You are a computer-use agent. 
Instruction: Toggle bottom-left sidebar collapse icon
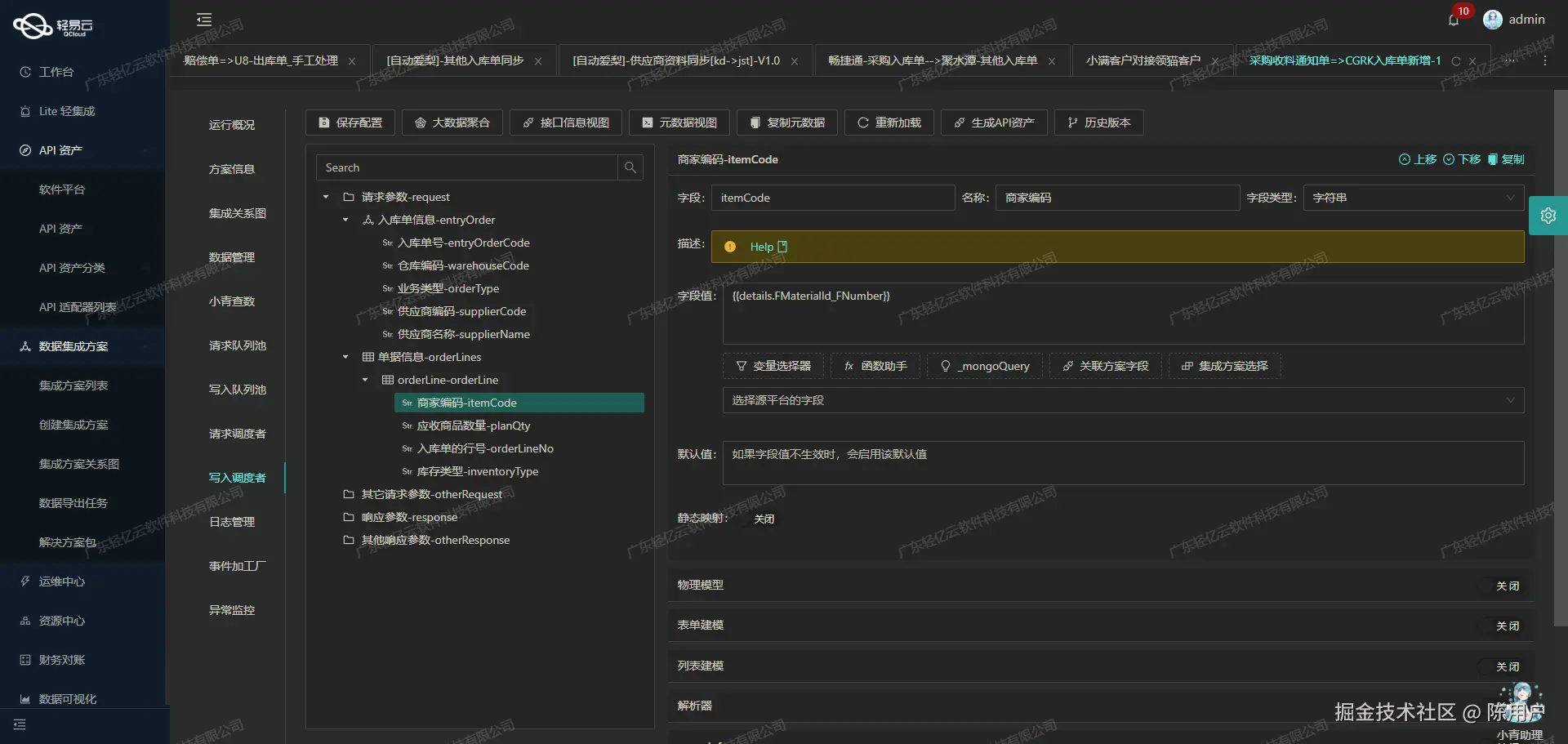pos(20,724)
